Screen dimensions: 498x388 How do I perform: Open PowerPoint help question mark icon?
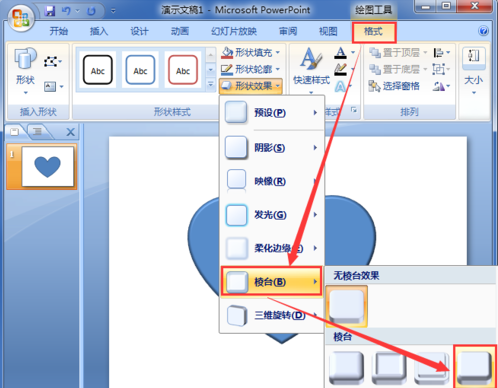(483, 31)
